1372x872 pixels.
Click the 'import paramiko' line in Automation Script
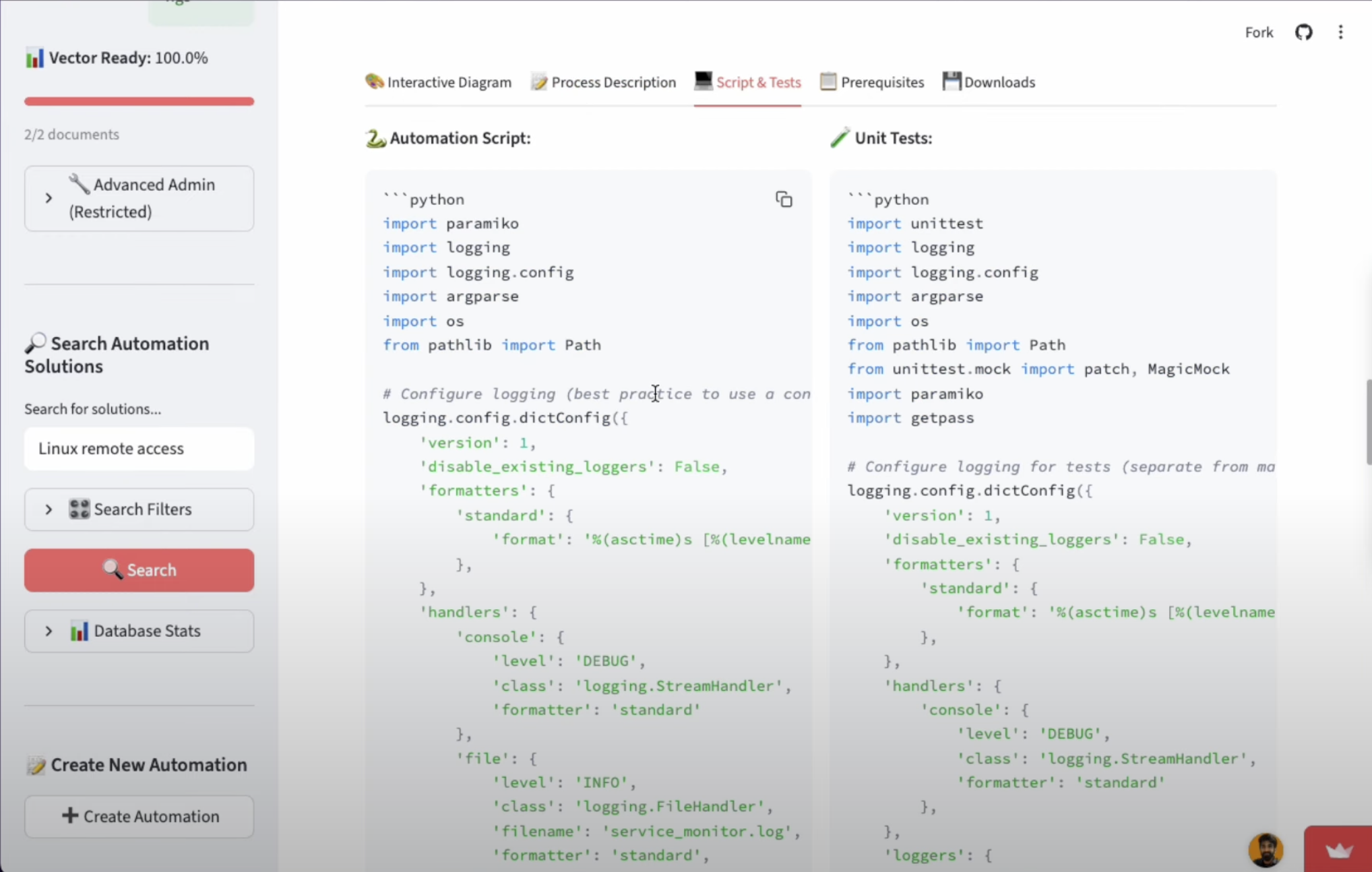click(x=451, y=224)
